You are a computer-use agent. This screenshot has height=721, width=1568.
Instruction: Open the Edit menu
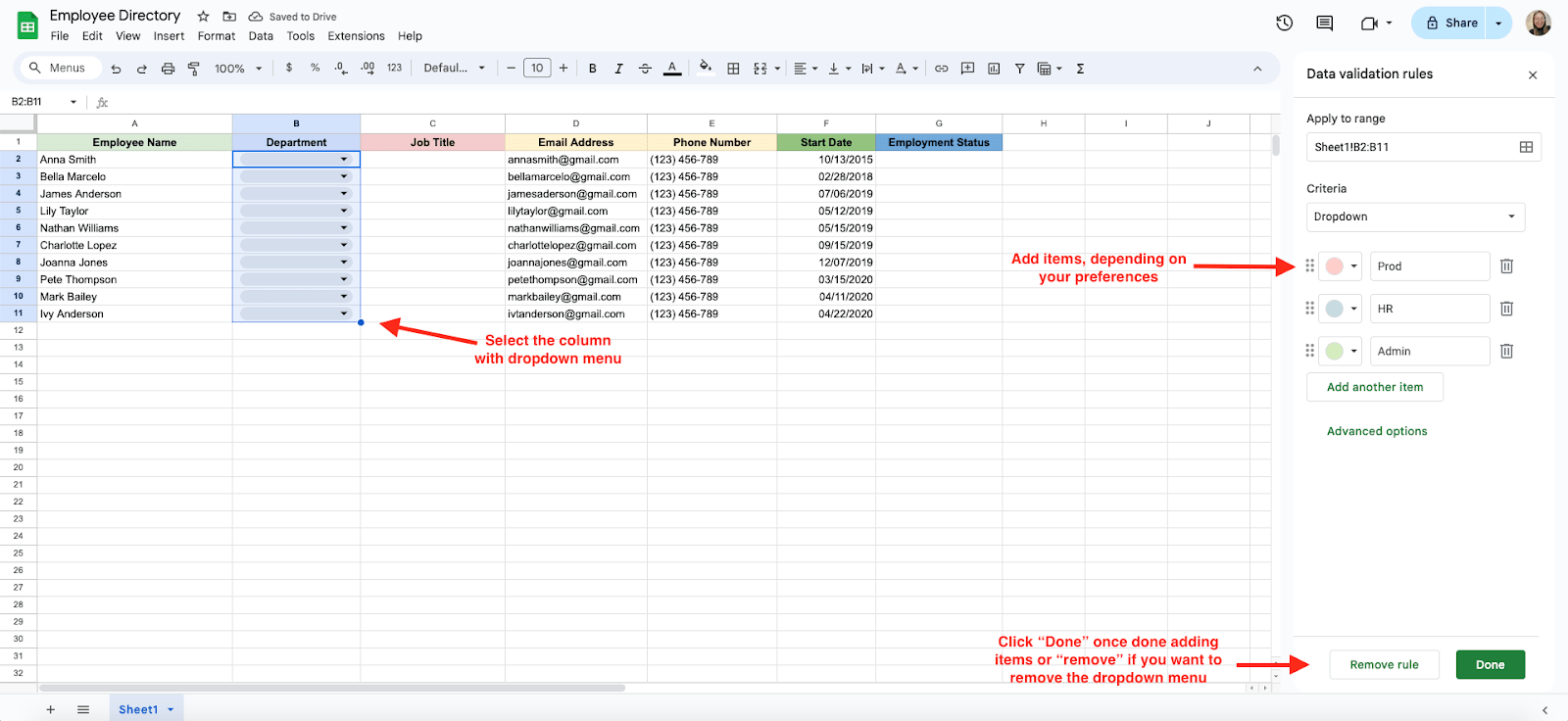tap(92, 36)
